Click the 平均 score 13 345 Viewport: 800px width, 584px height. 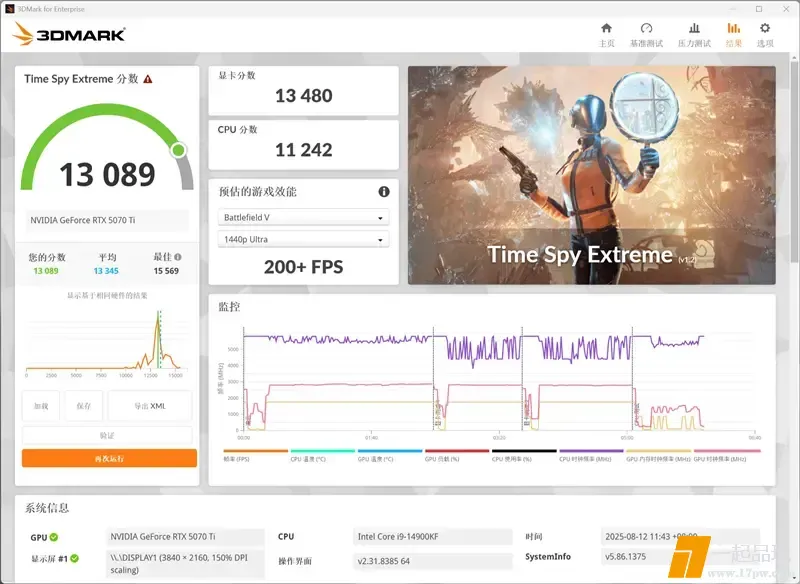point(106,271)
